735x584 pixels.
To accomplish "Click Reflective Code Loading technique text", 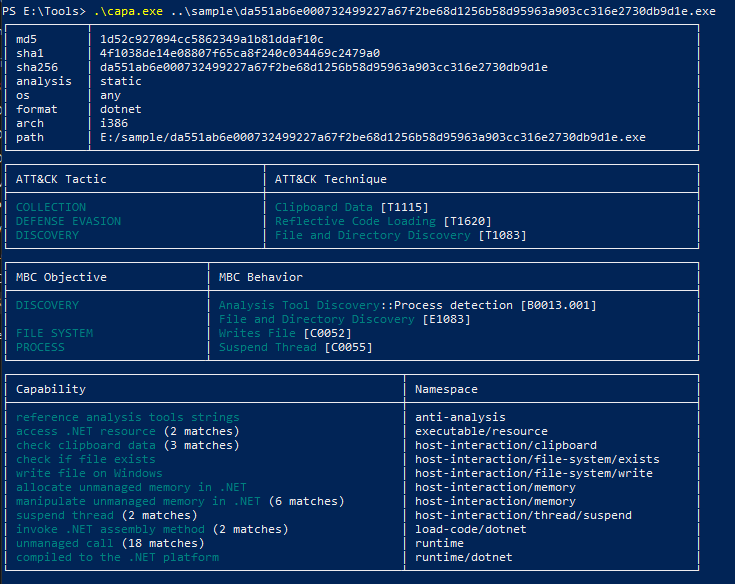I will point(355,221).
